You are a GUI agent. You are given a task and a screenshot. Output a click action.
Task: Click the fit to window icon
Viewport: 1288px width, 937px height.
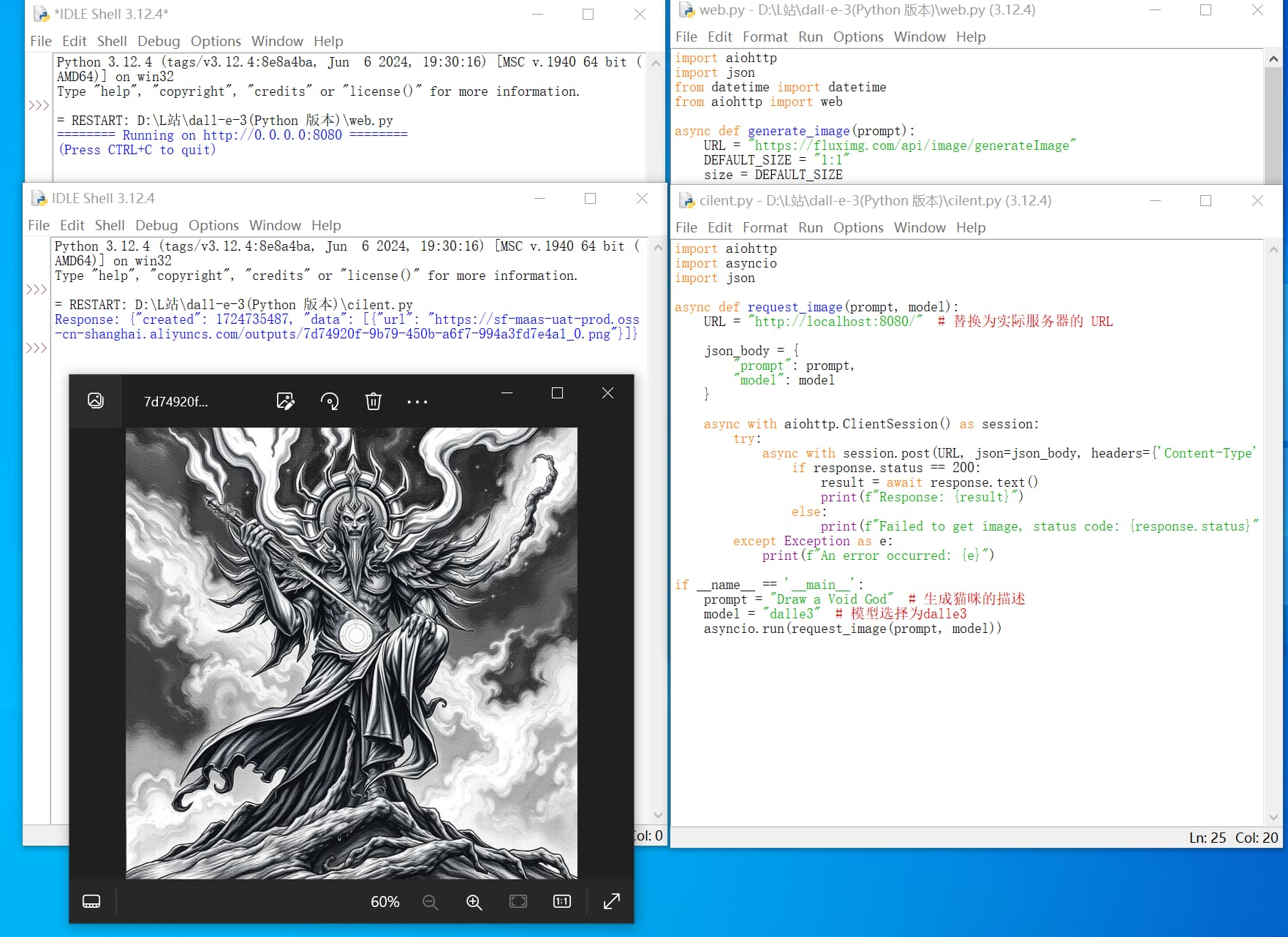tap(518, 901)
